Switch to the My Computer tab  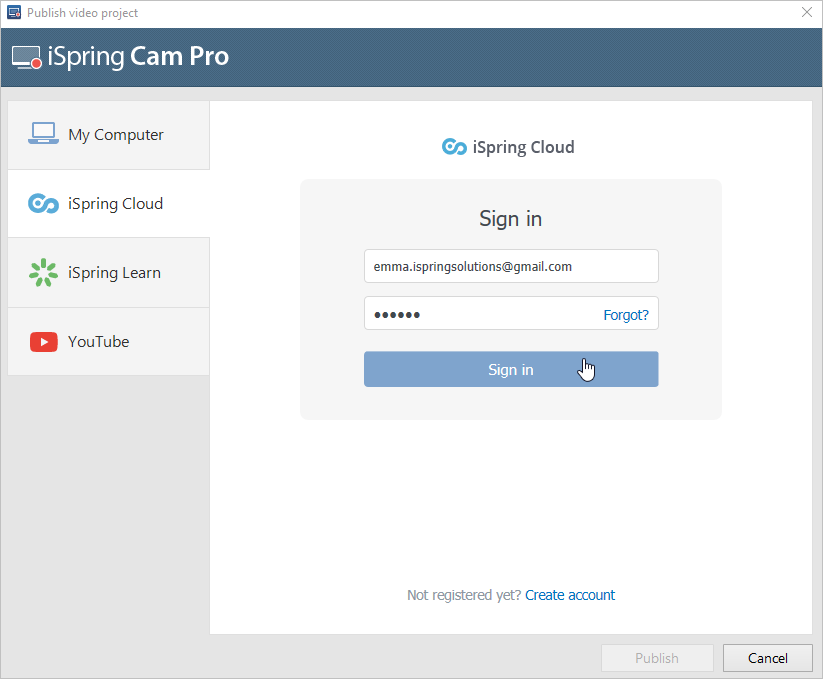tap(109, 135)
